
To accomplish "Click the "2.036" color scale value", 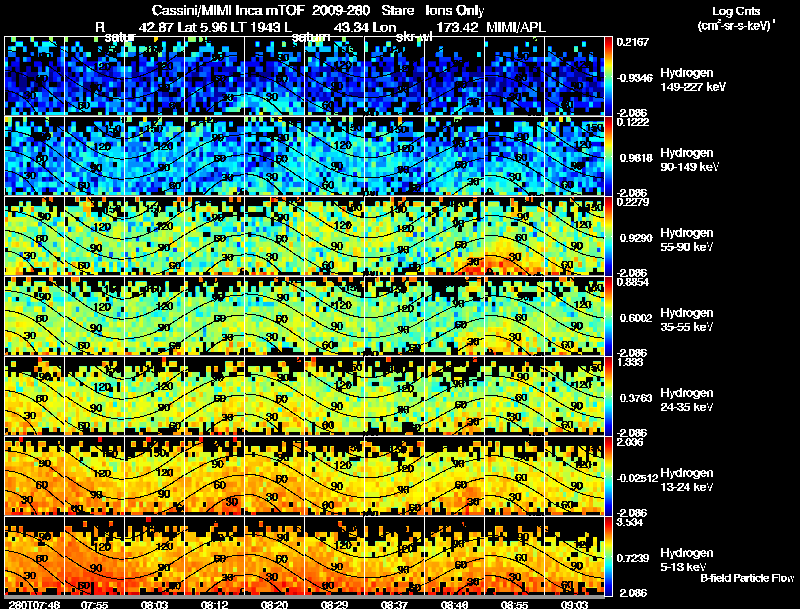I will pos(630,442).
